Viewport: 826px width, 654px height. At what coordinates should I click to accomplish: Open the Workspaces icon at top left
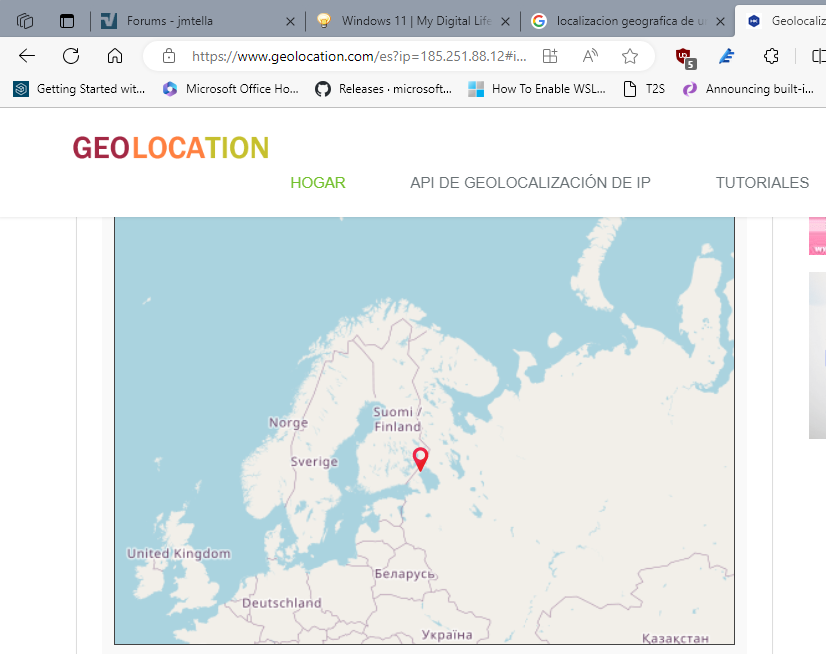click(x=25, y=21)
